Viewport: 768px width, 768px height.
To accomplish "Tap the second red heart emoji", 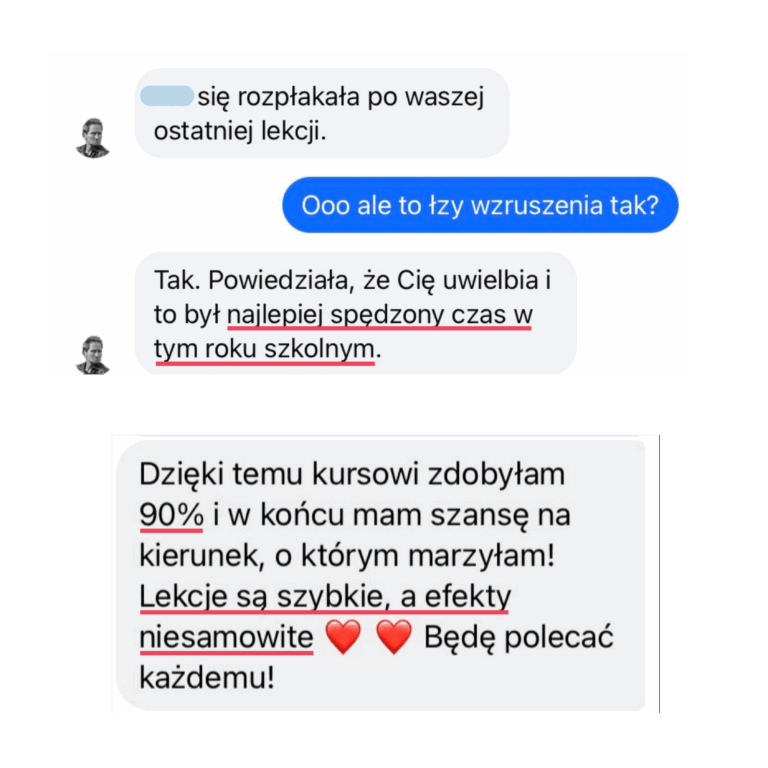I will (x=394, y=636).
